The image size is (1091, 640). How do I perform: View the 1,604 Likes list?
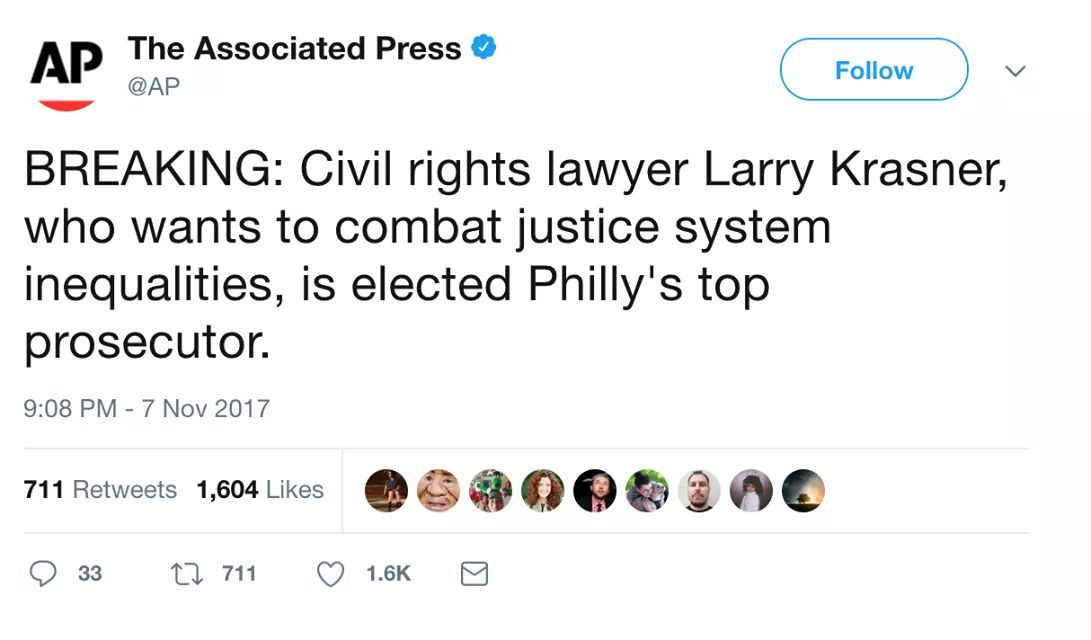coord(260,490)
